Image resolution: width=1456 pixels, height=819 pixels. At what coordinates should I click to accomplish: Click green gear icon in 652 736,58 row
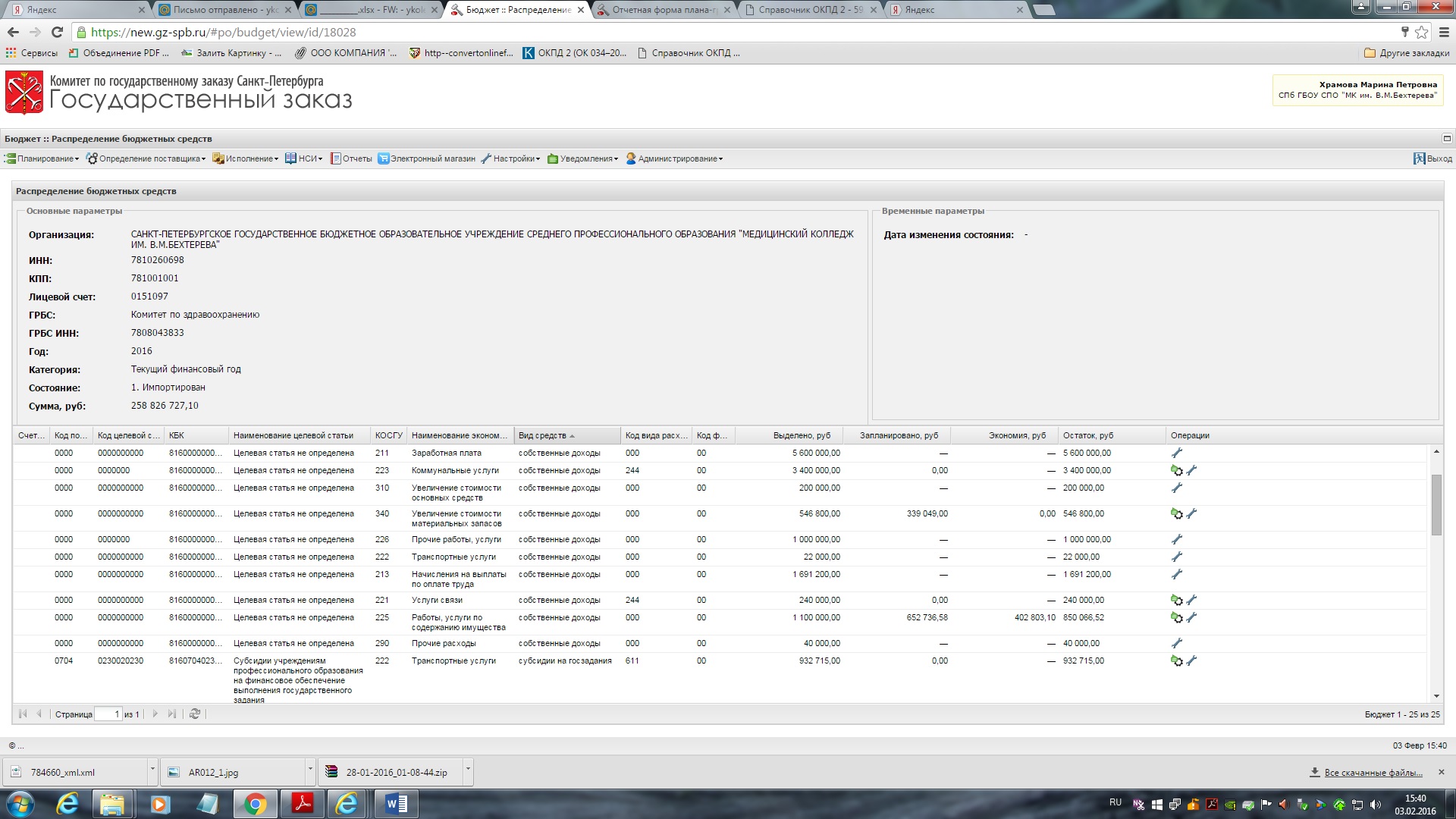pos(1177,618)
